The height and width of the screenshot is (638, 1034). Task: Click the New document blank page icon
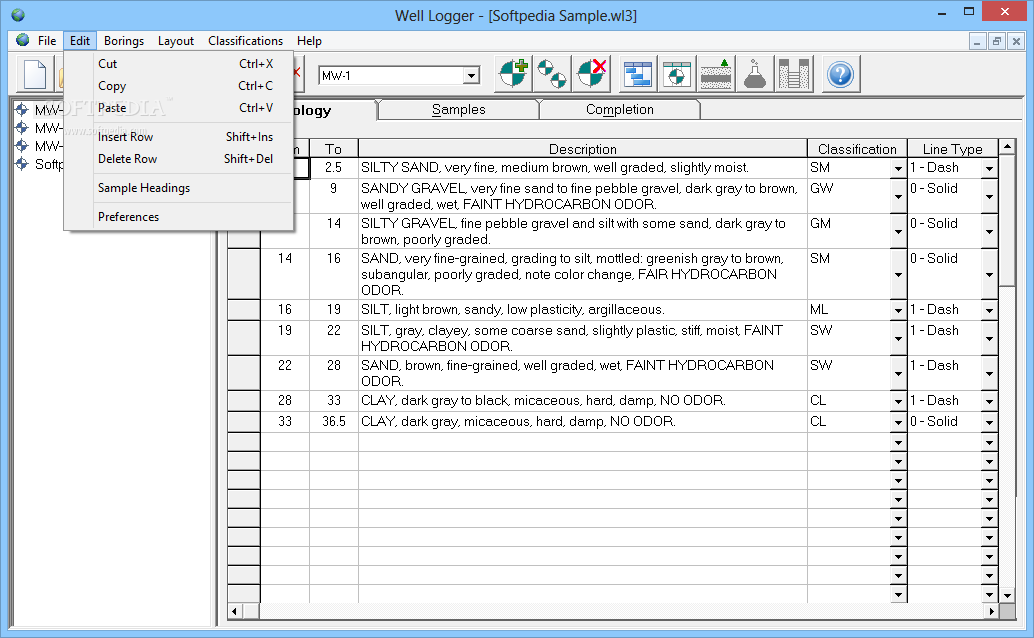(x=34, y=74)
